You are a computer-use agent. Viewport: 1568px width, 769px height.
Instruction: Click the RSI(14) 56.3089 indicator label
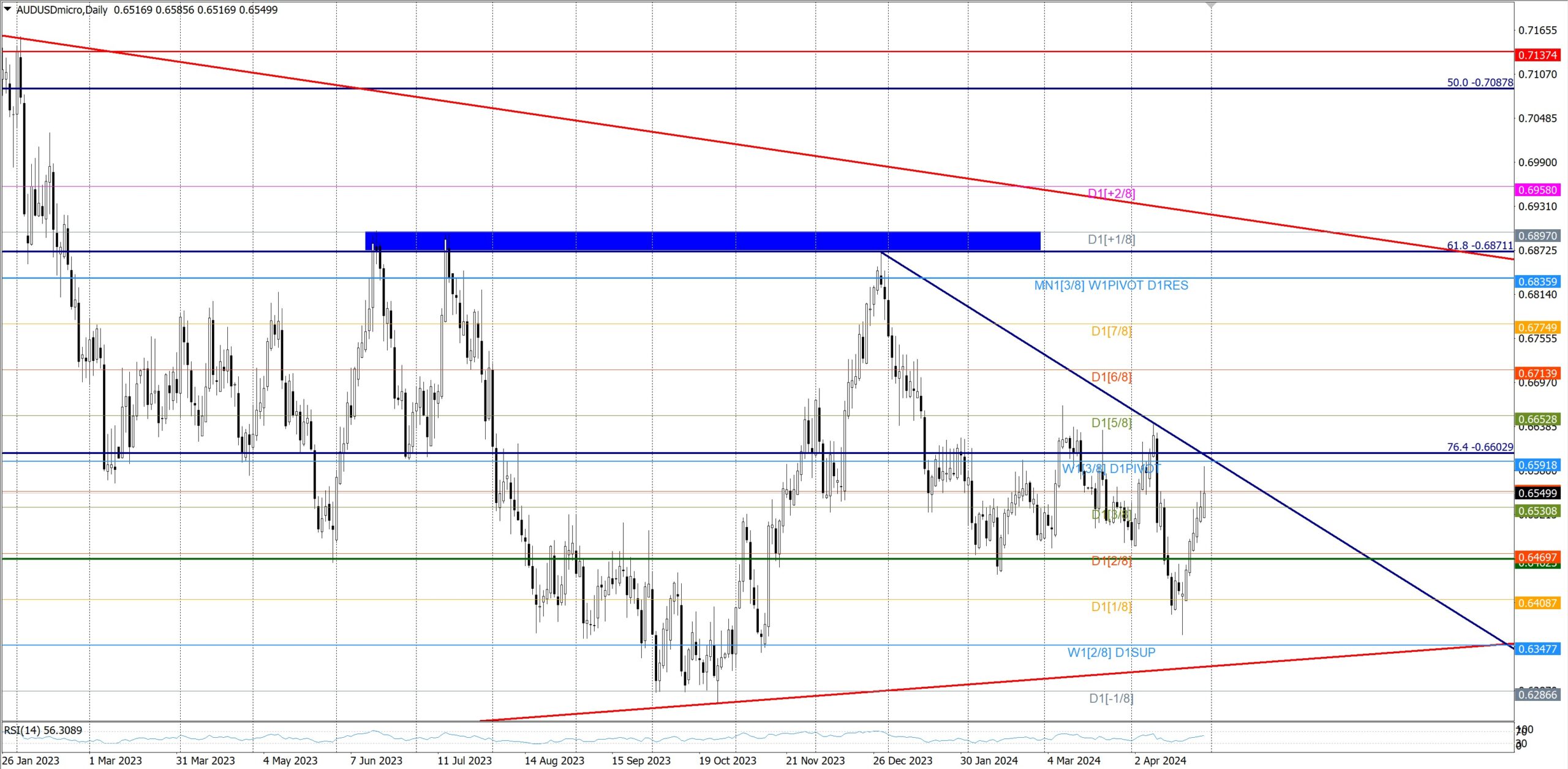point(43,730)
